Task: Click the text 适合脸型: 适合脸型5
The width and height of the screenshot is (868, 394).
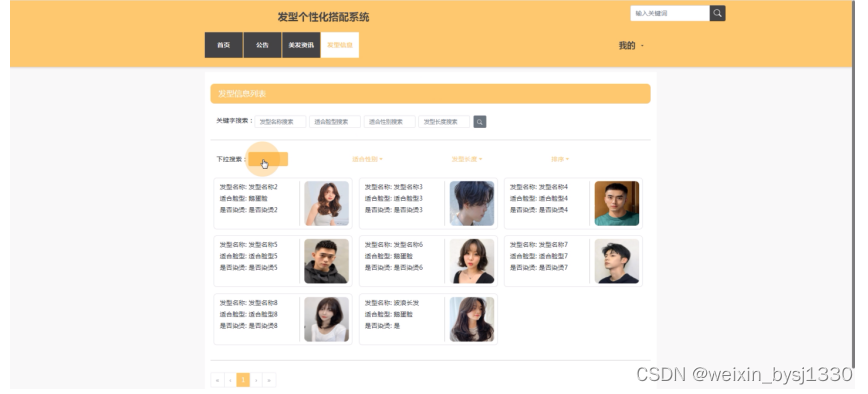Action: [249, 256]
